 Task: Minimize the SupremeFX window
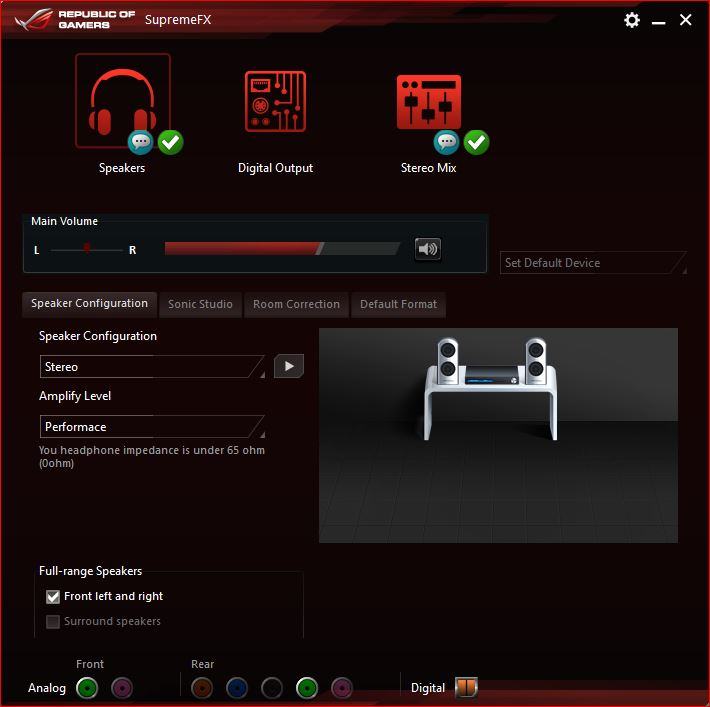658,21
